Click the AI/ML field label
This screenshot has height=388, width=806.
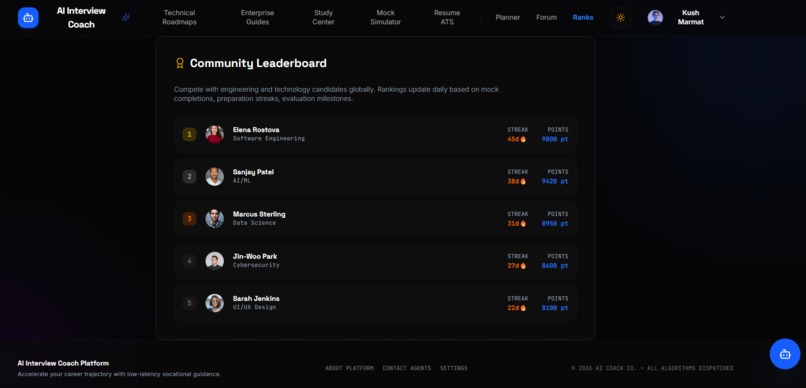(242, 181)
